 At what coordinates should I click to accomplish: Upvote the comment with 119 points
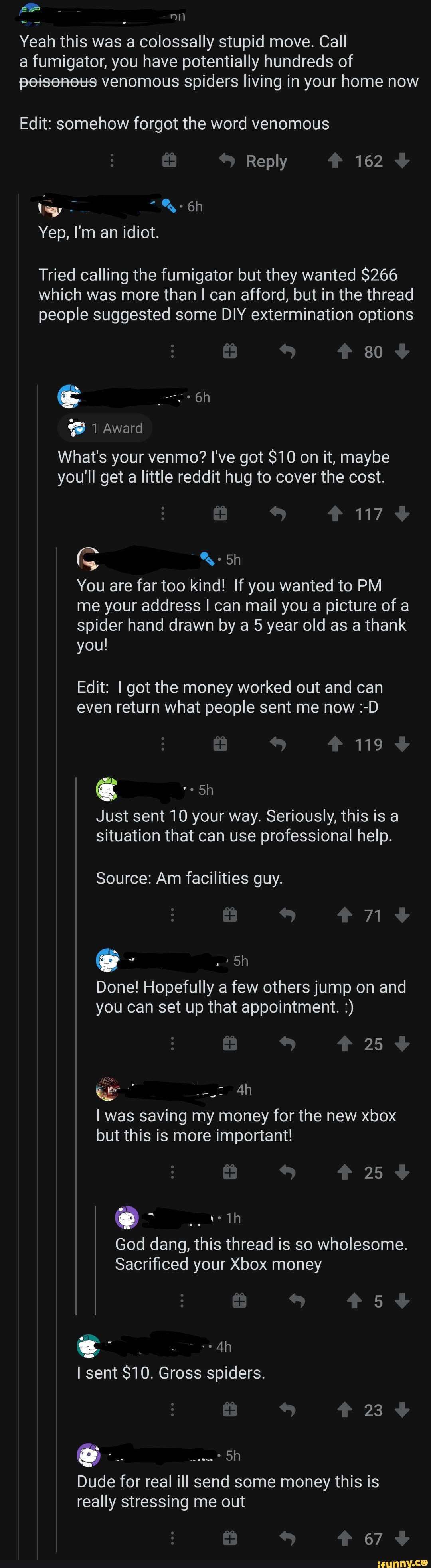(x=335, y=744)
